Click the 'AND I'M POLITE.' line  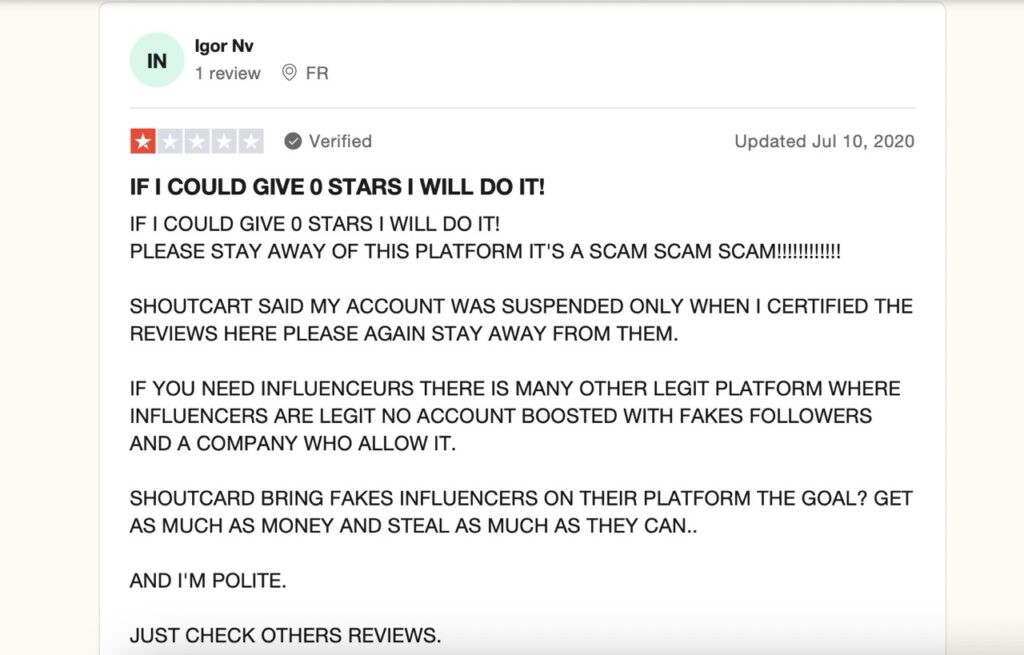208,581
